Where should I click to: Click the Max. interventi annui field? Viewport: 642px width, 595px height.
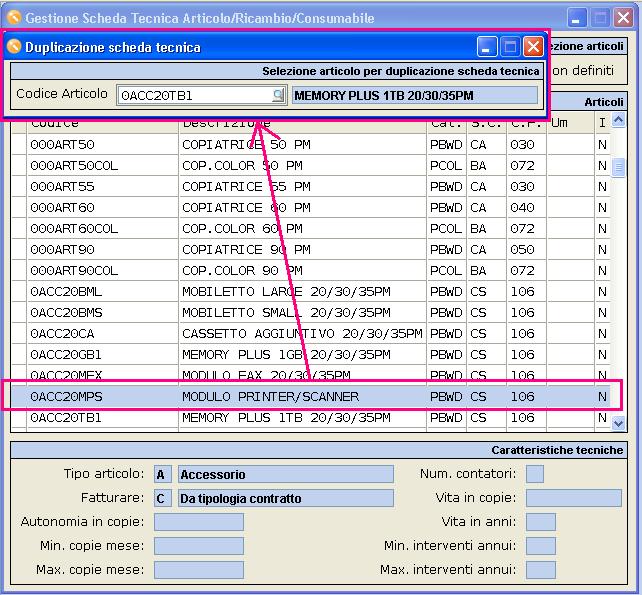[541, 570]
